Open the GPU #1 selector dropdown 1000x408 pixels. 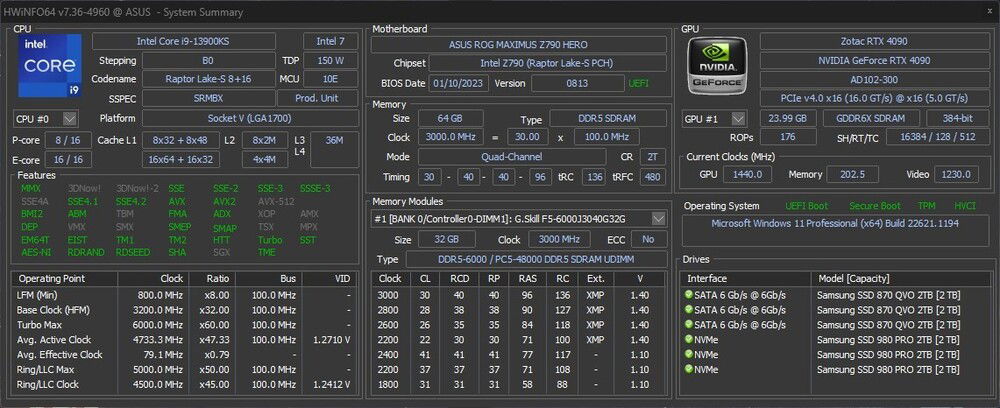click(739, 119)
